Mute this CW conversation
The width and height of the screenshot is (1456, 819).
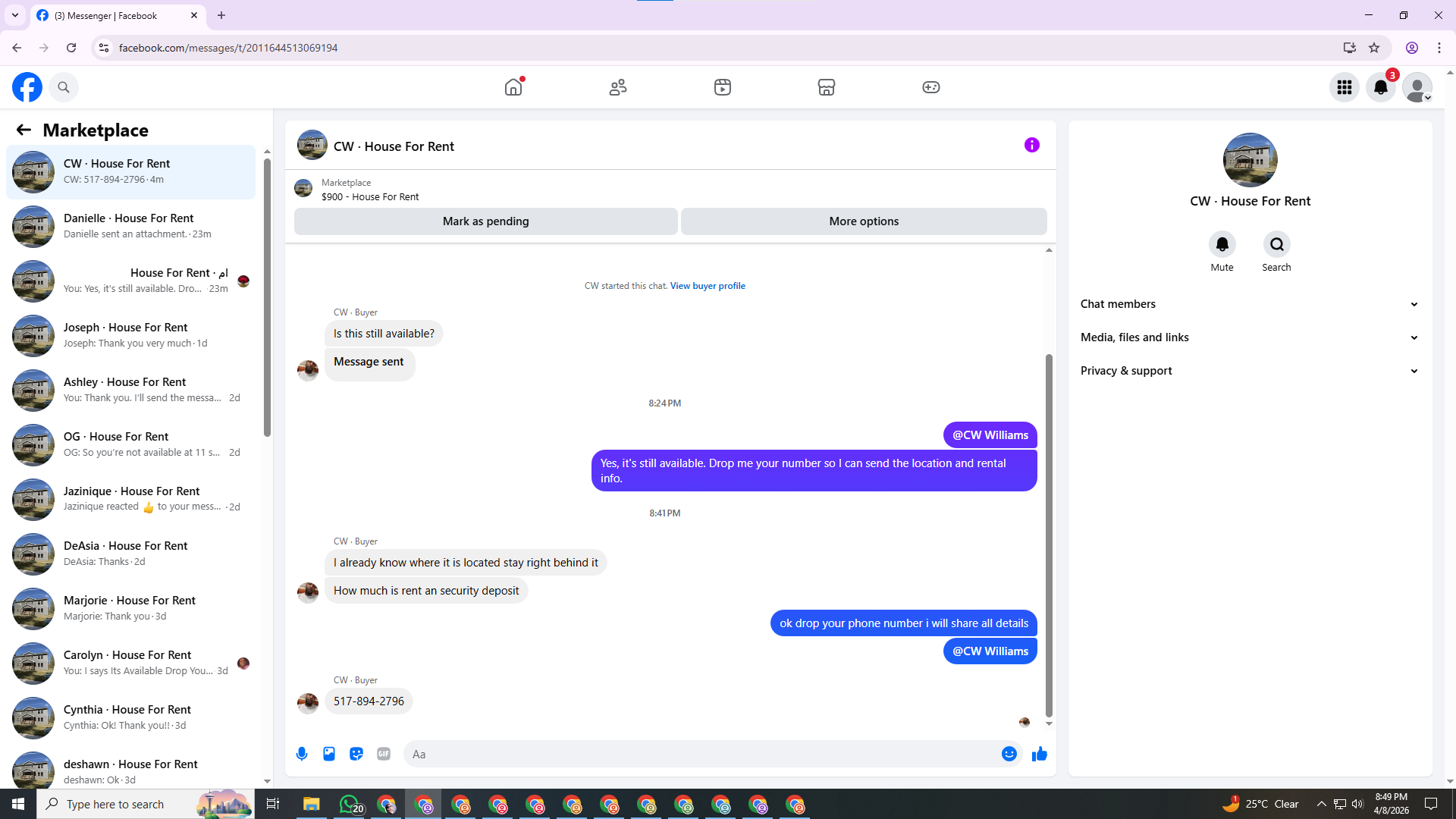click(1222, 244)
